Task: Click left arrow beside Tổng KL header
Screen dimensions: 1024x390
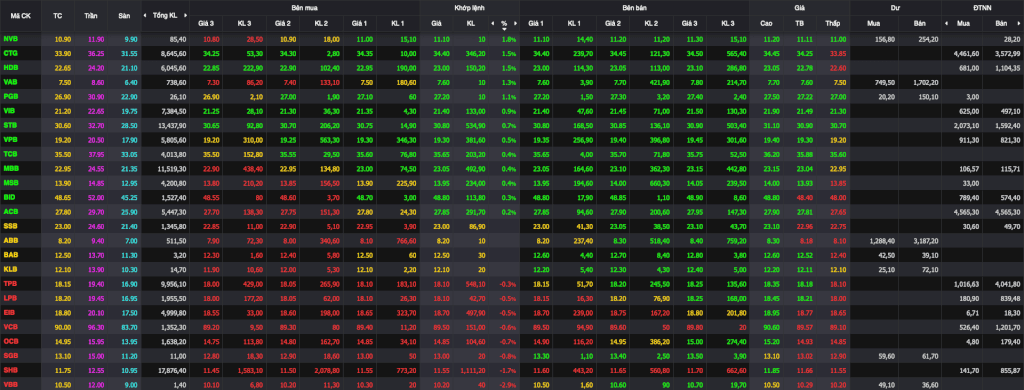Action: click(x=146, y=16)
